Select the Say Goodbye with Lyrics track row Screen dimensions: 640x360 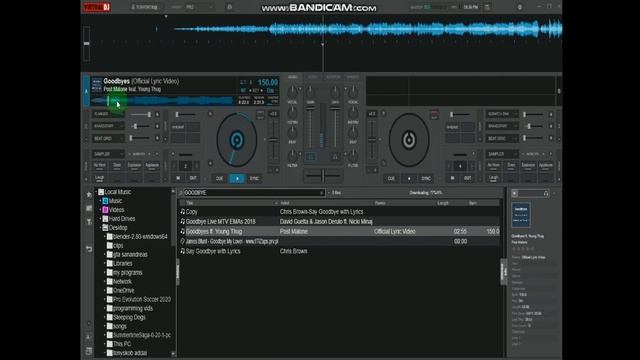click(340, 251)
